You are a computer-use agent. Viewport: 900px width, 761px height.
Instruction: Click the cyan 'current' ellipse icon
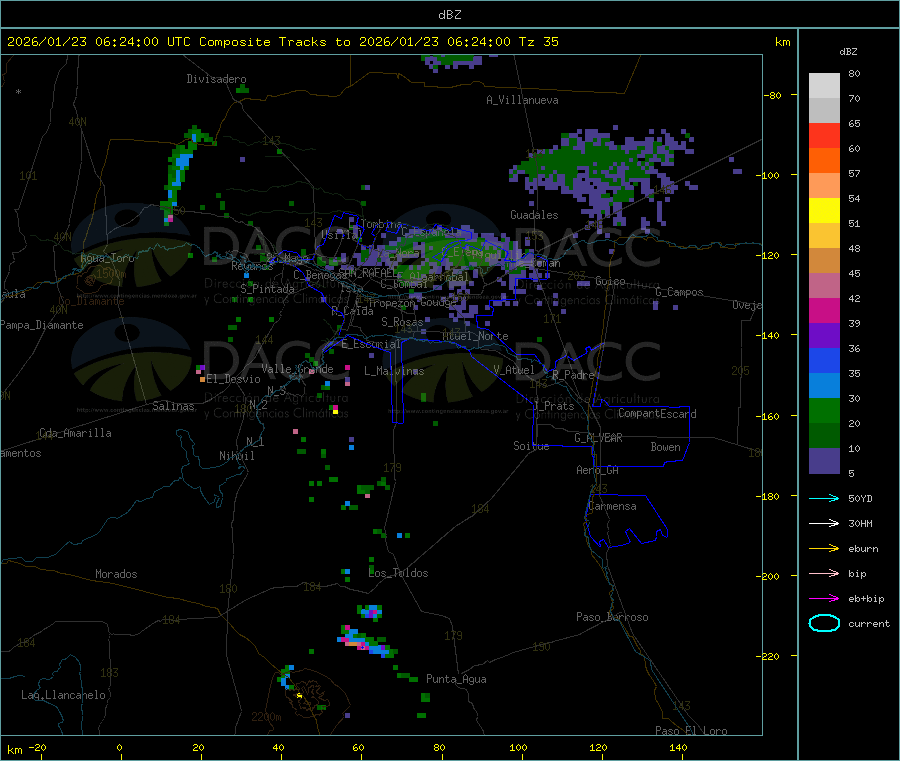click(824, 623)
